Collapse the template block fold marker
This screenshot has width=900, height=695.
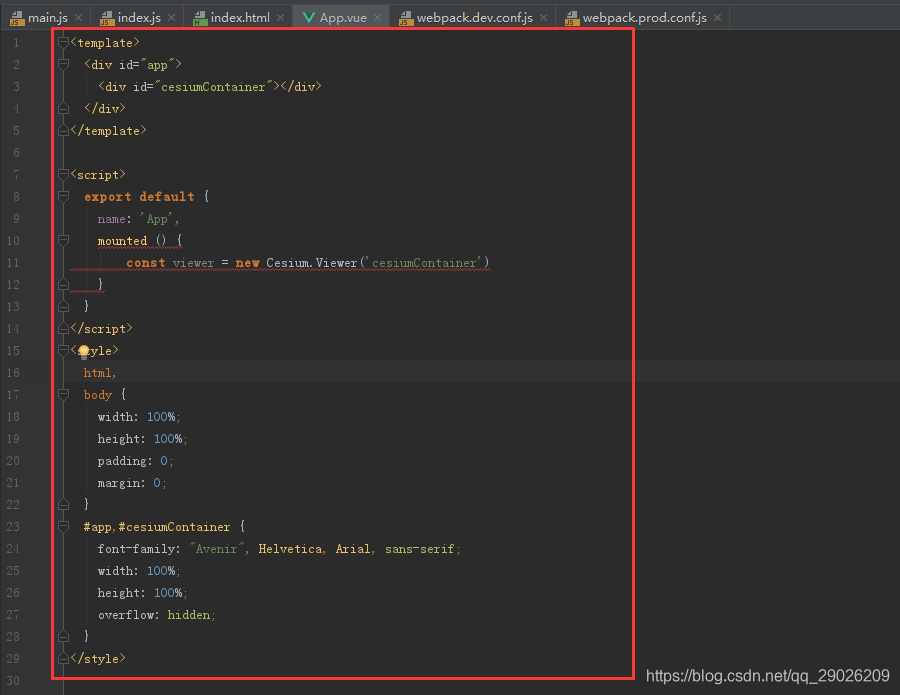pyautogui.click(x=62, y=42)
